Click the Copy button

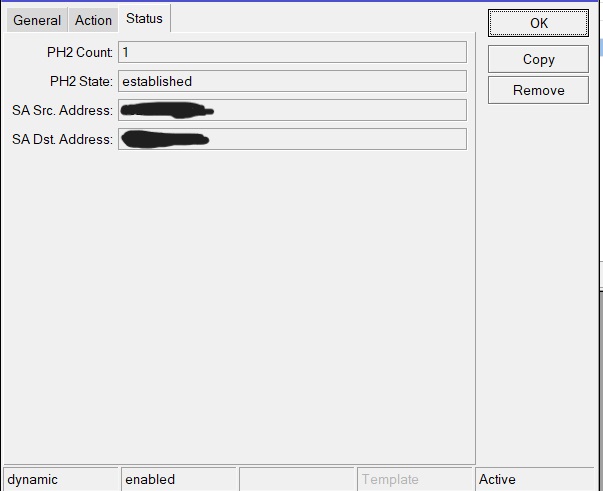[x=538, y=59]
